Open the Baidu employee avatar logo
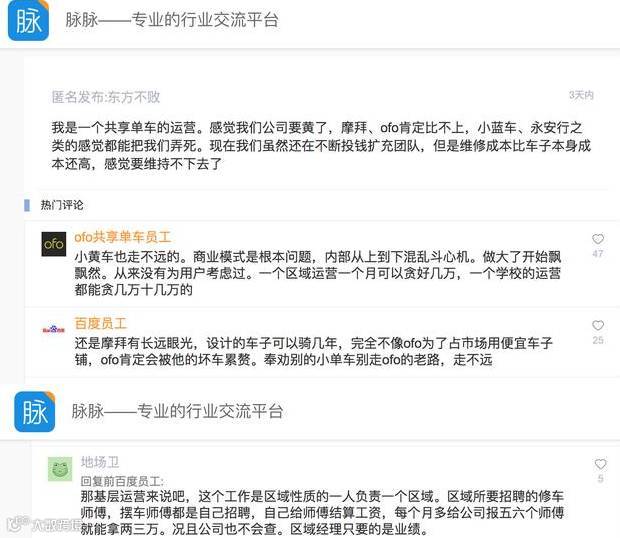The image size is (620, 538). point(53,329)
